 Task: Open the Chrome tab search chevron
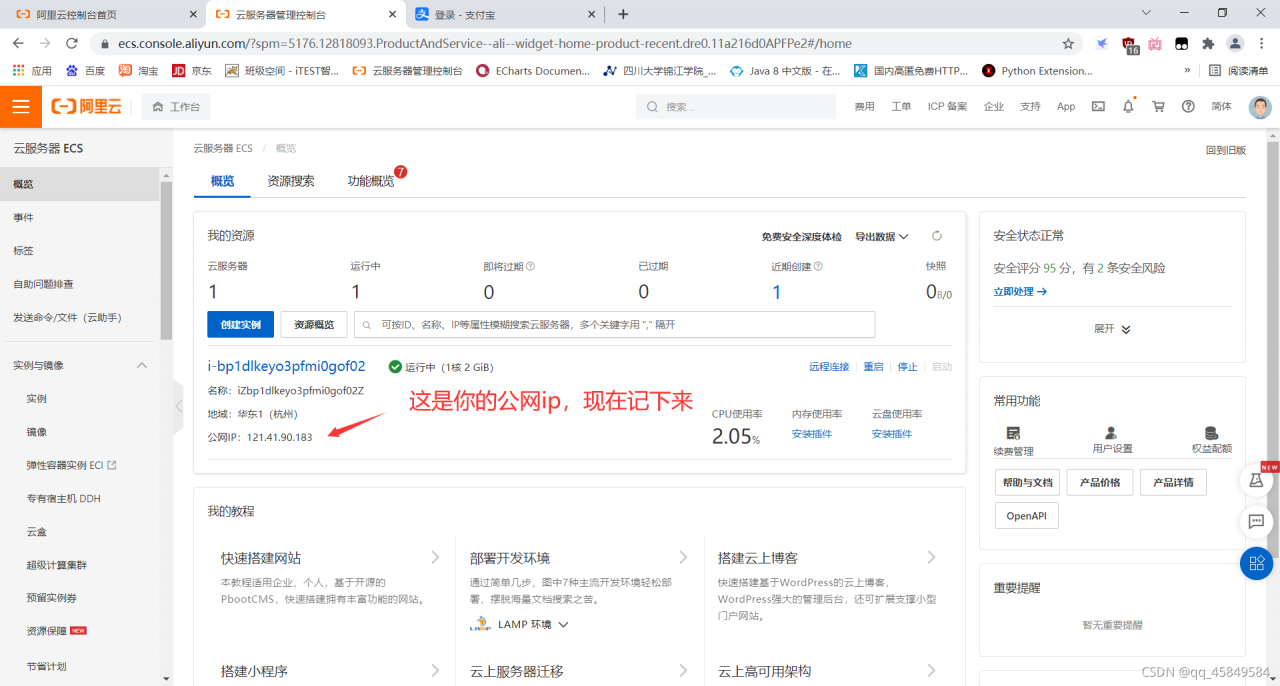pyautogui.click(x=1146, y=13)
